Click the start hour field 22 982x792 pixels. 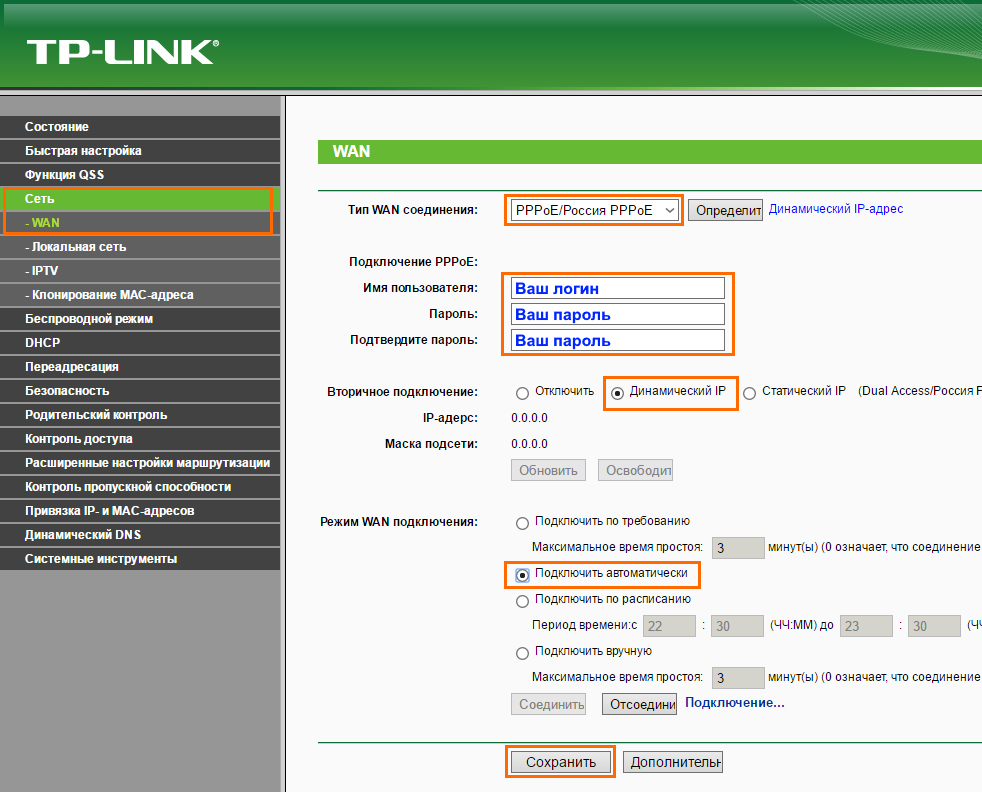[669, 626]
